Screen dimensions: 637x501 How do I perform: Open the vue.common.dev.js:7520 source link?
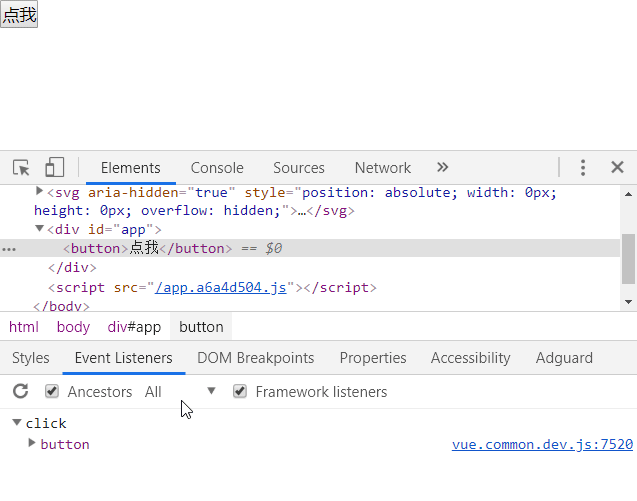[x=542, y=444]
